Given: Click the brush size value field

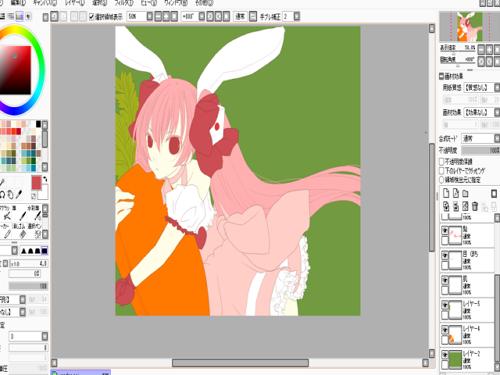Looking at the screenshot, I should 29,264.
